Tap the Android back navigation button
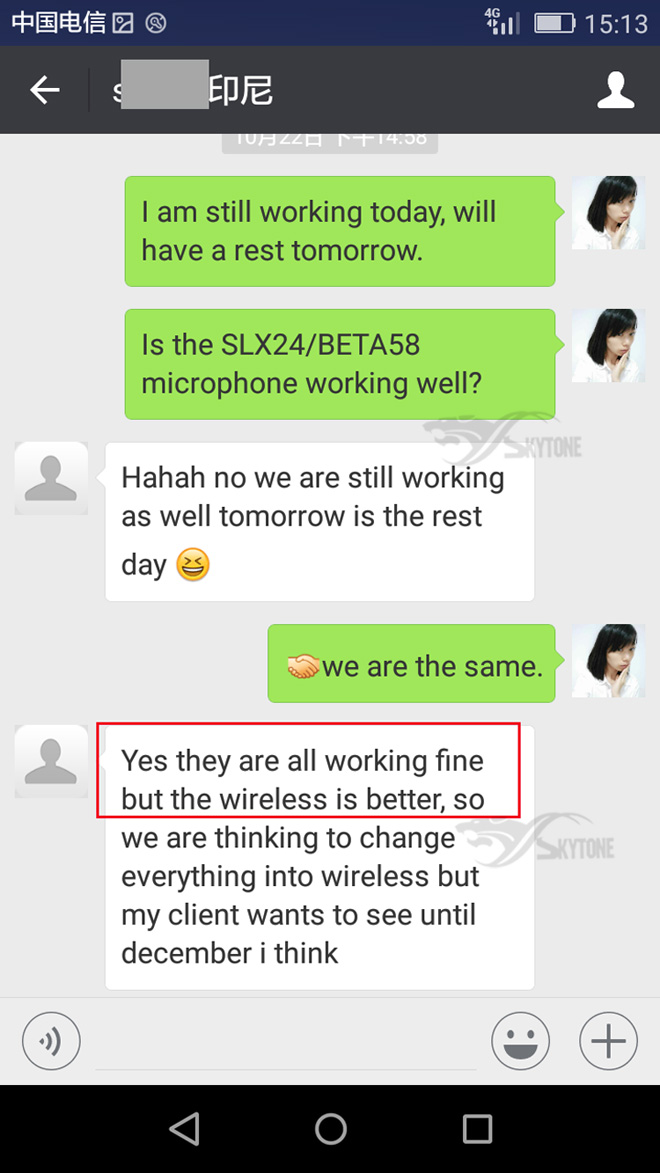Viewport: 660px width, 1173px height. [184, 1128]
